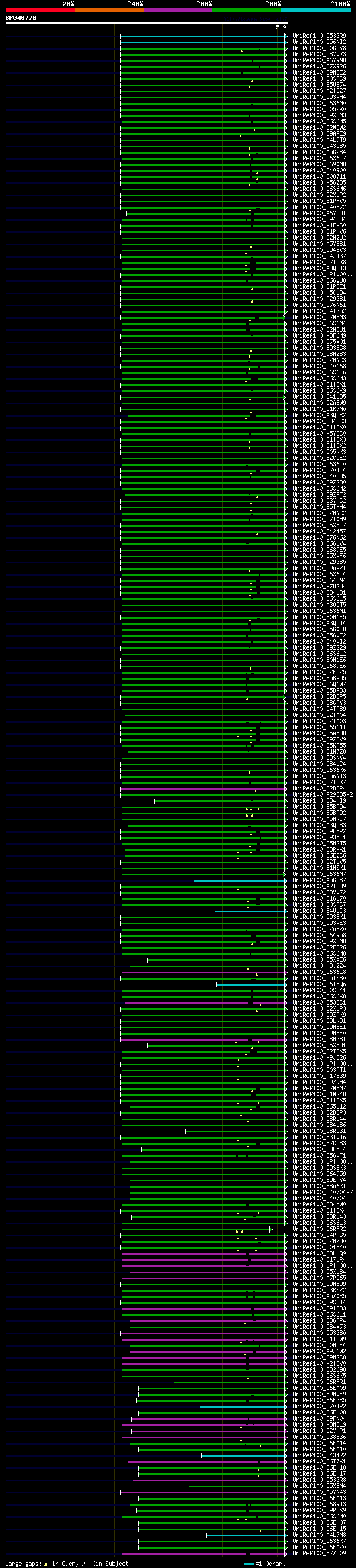Select the UniRef100_Q0GPY8 label
356x1568 pixels.
319,48
